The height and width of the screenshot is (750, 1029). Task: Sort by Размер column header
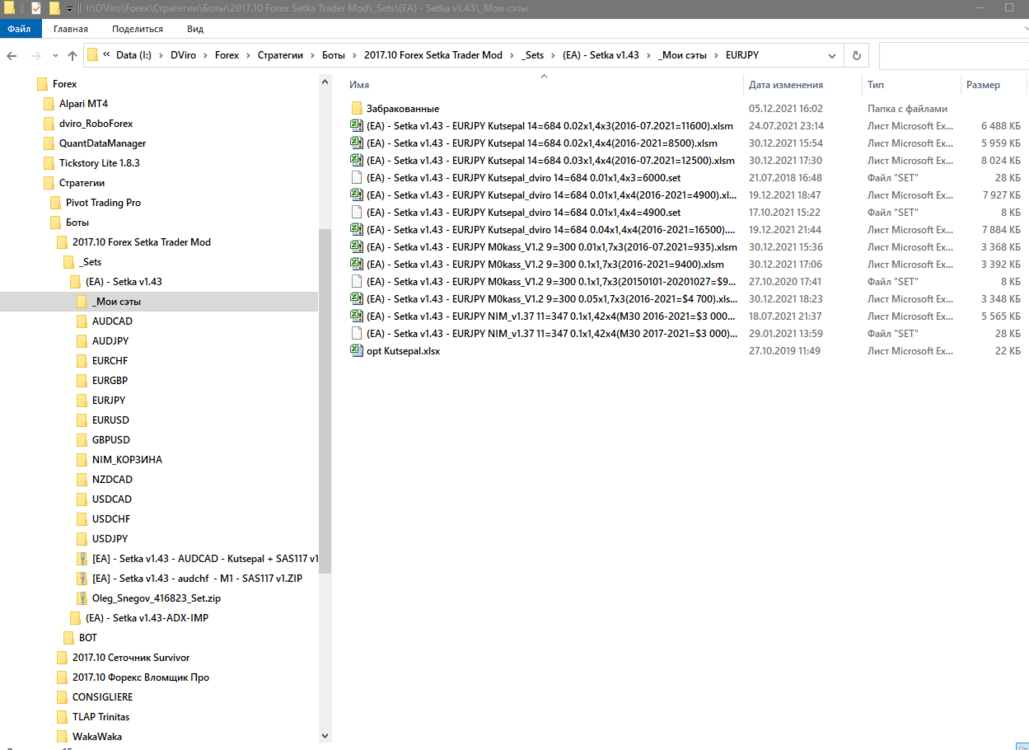point(983,85)
